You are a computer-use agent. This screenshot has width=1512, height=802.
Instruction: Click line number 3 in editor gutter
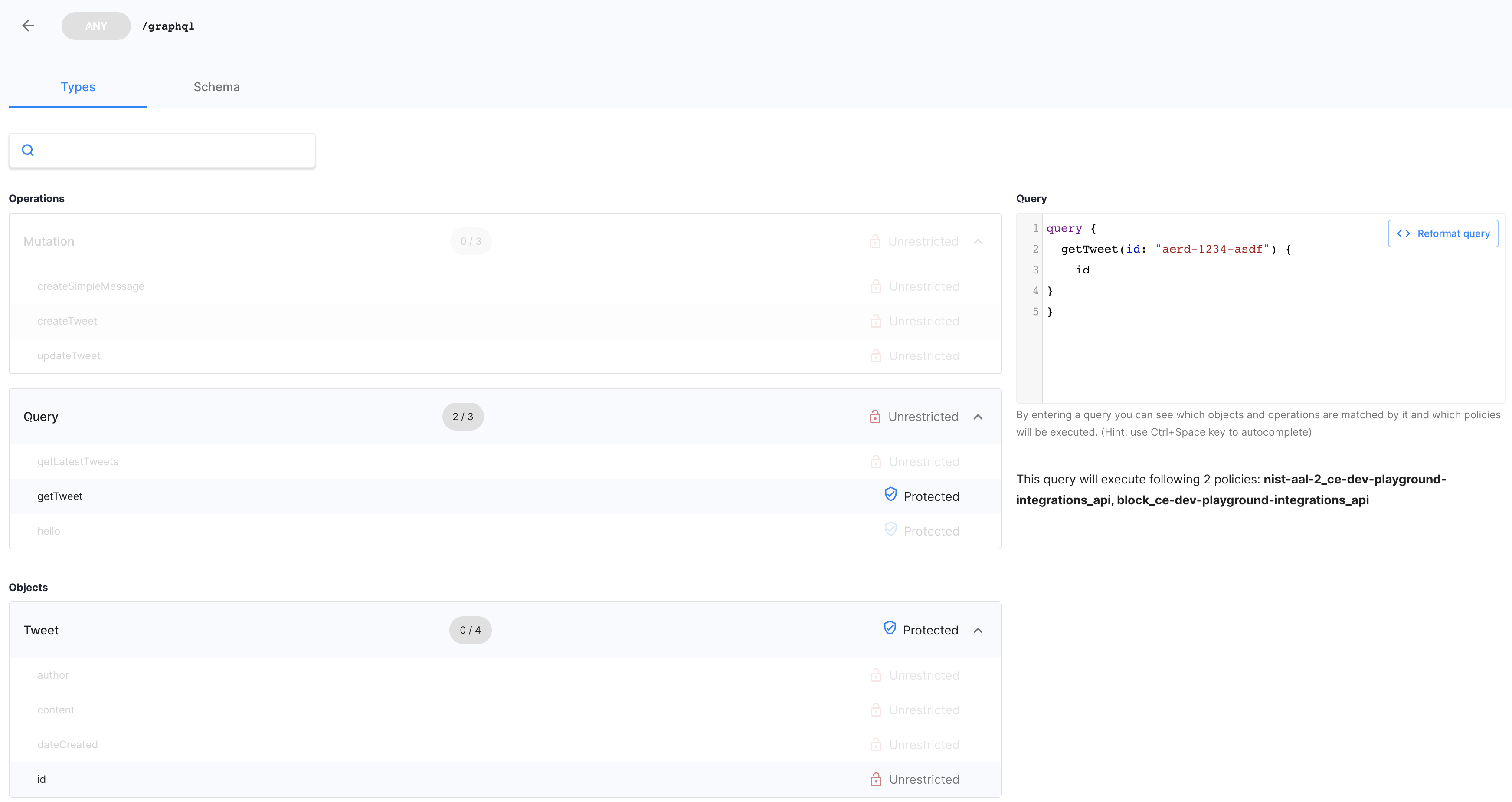point(1035,270)
